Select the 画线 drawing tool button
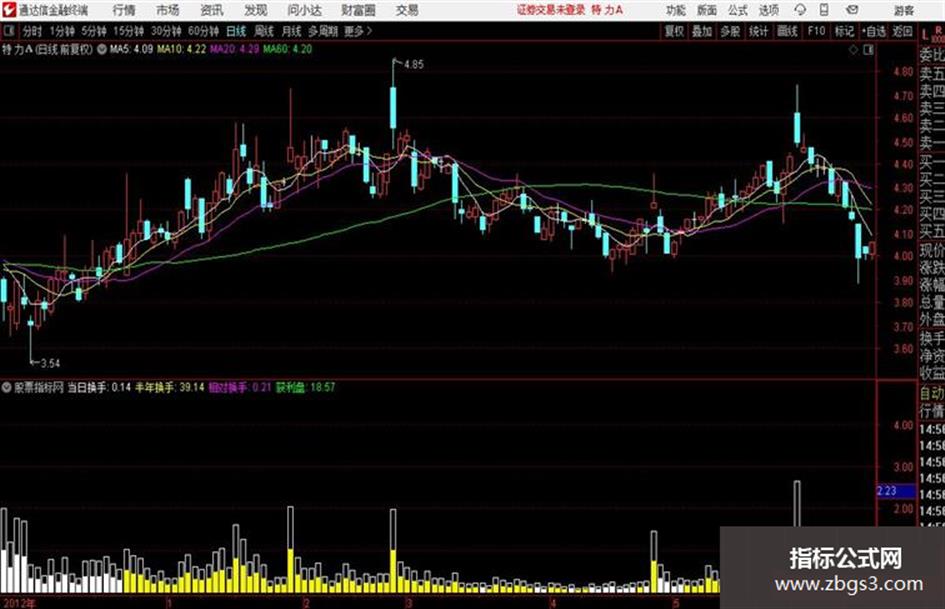The width and height of the screenshot is (945, 609). 787,31
